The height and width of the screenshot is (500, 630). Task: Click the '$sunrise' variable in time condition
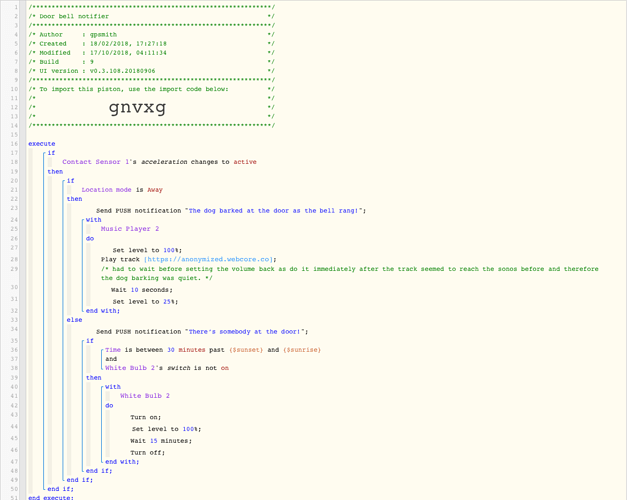tap(302, 350)
